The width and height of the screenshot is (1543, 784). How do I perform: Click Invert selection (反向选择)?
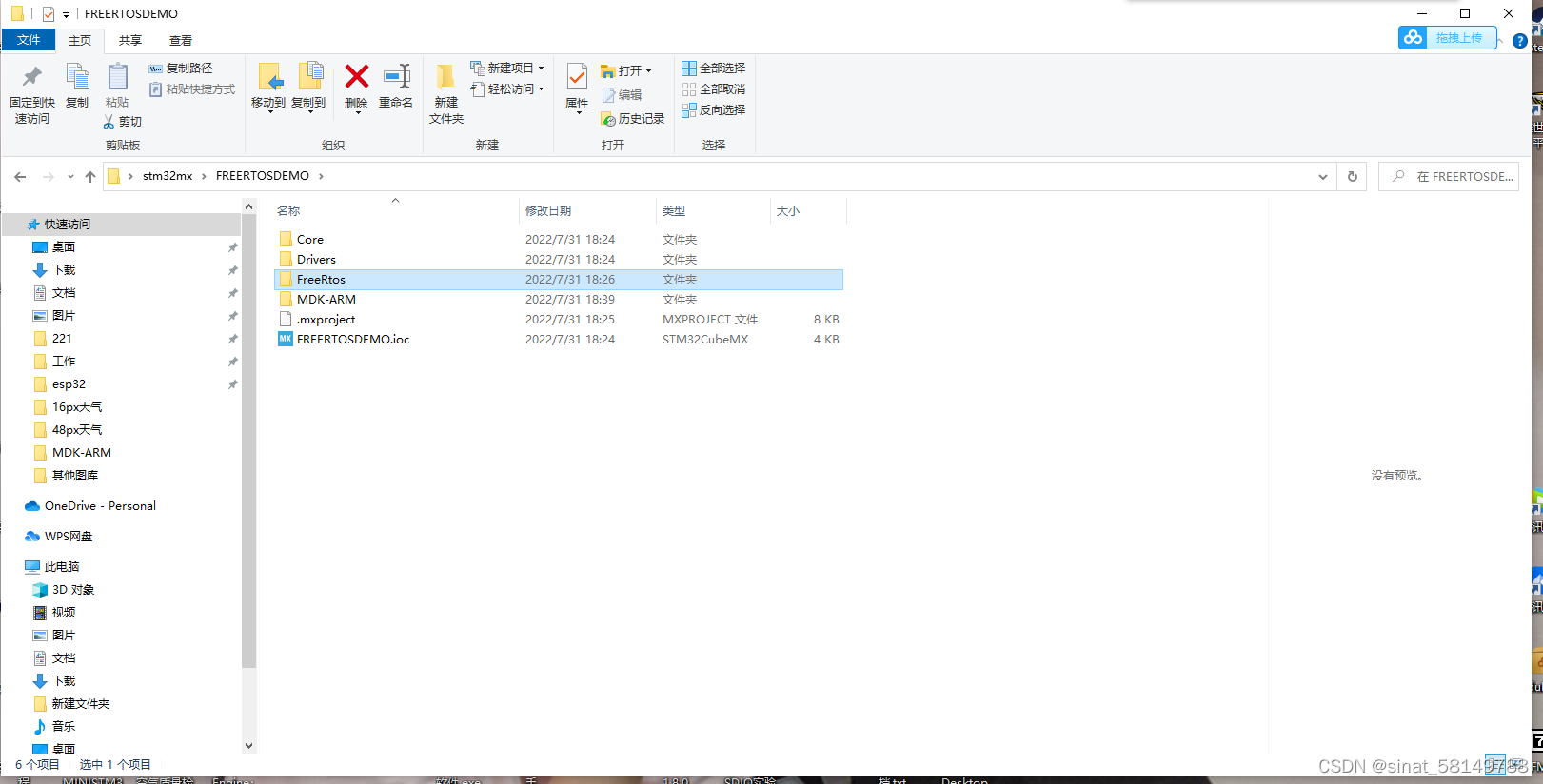(714, 110)
